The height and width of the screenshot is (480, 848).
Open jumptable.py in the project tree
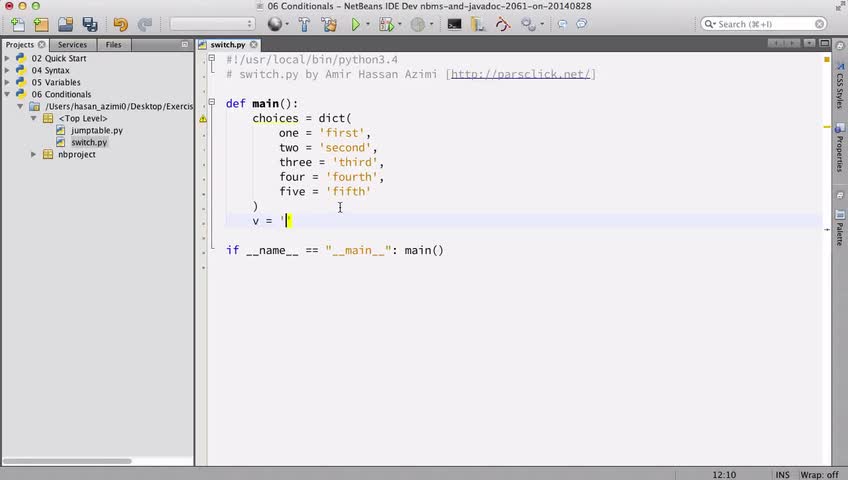[x=97, y=130]
